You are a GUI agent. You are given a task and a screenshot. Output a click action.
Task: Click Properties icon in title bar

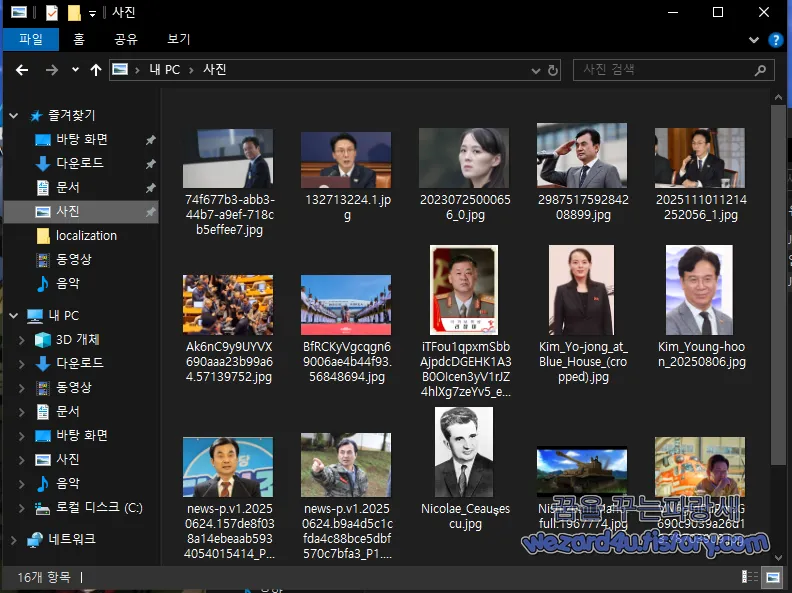[52, 13]
